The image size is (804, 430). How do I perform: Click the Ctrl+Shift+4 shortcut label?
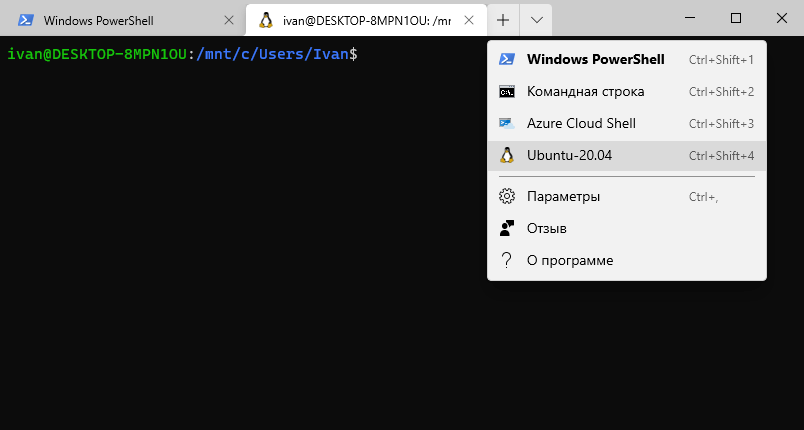[721, 156]
